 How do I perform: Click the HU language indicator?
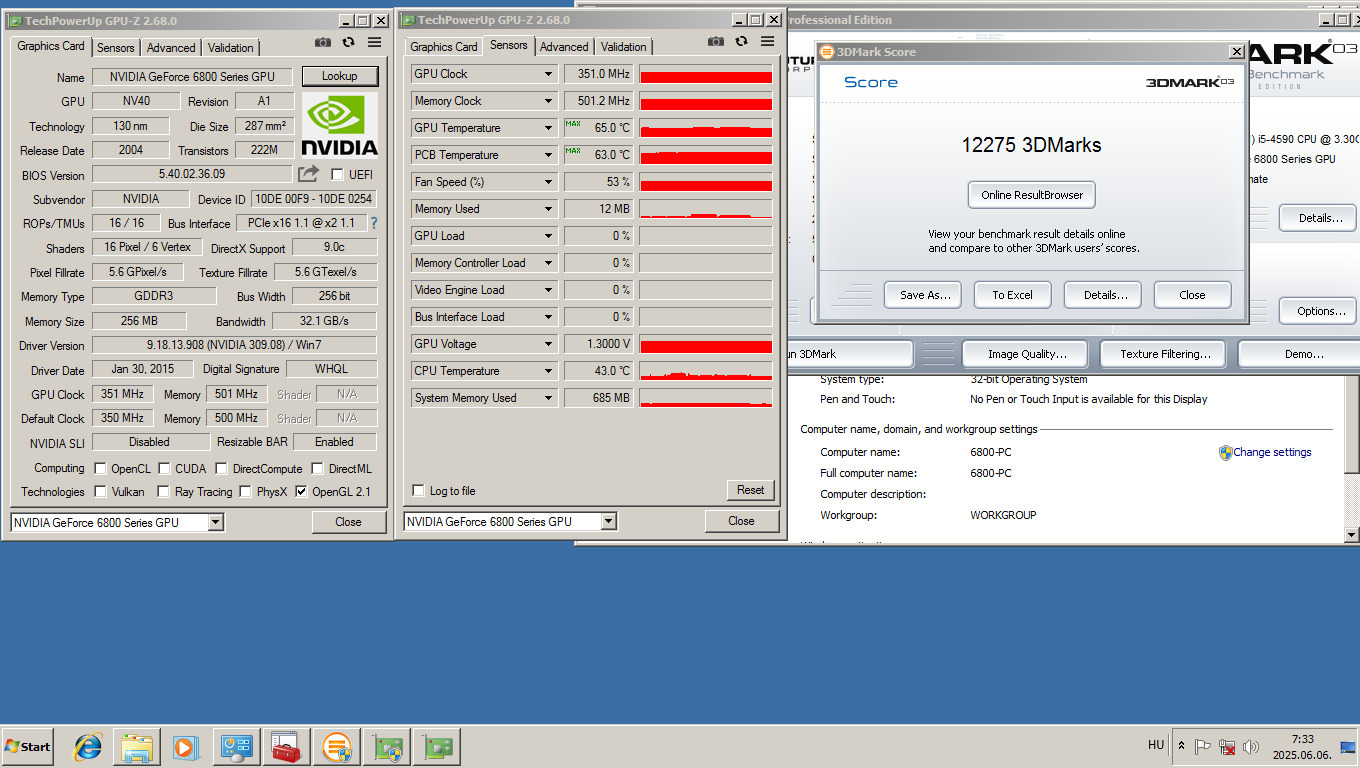pos(1156,745)
